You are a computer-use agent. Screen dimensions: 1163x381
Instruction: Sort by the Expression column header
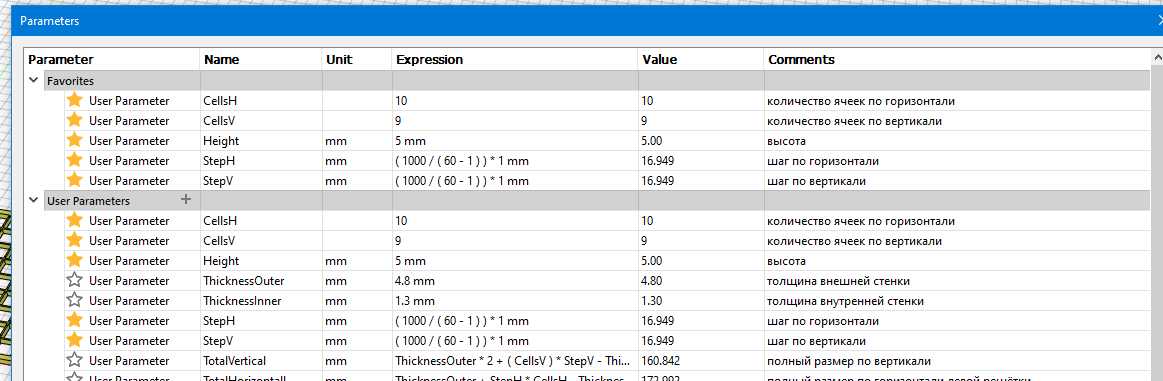515,60
